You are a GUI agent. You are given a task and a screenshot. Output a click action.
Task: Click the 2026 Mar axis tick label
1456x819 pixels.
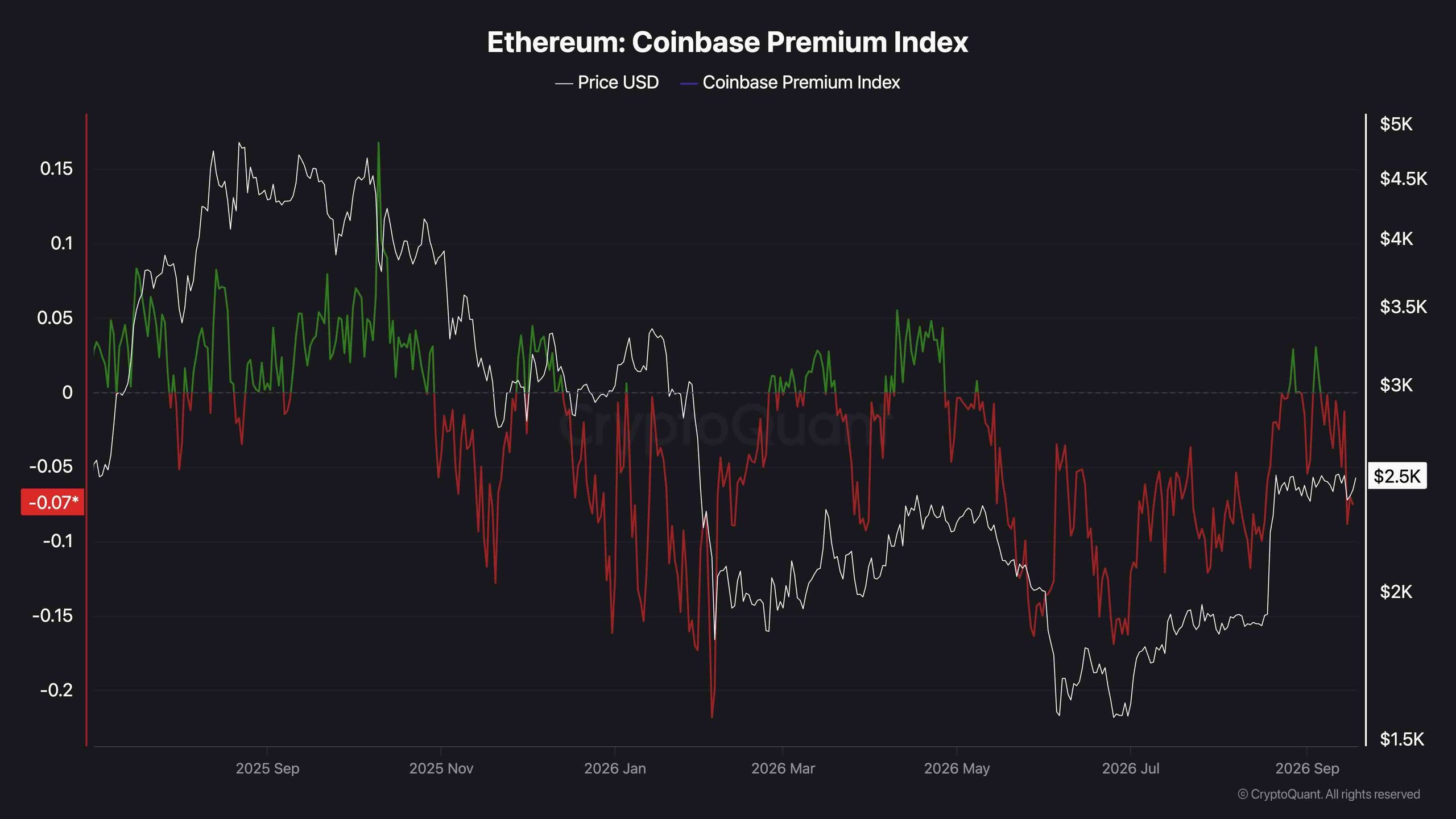tap(783, 768)
